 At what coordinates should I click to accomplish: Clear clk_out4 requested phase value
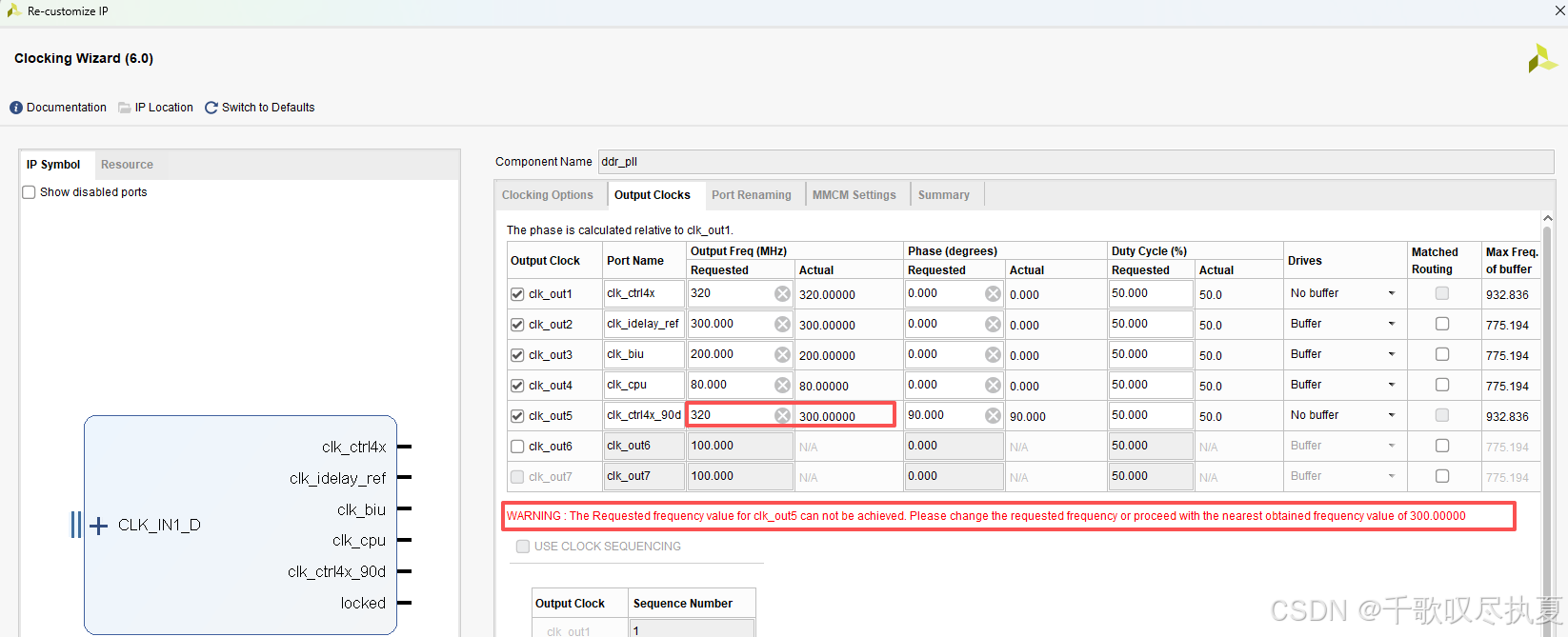tap(993, 386)
